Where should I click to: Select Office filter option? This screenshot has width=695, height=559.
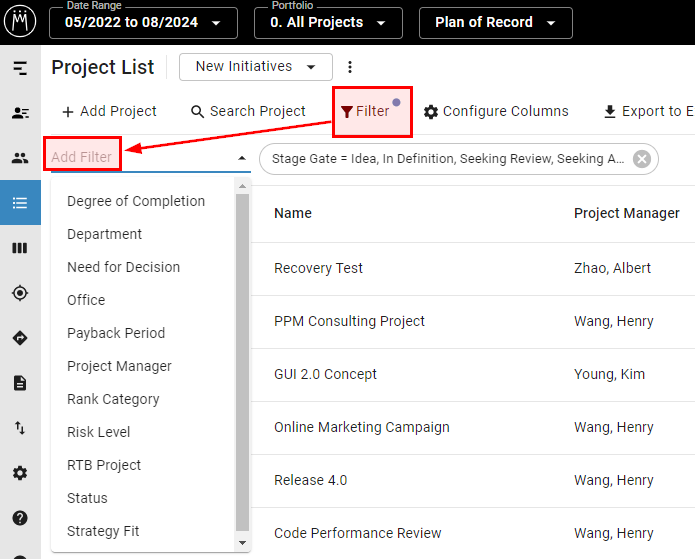[x=86, y=300]
